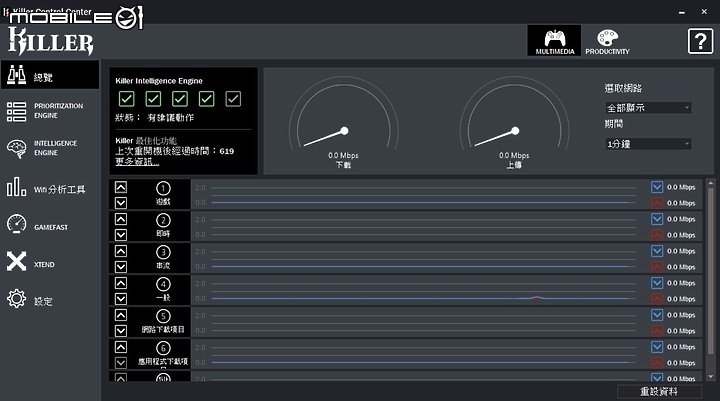Raise priority 2 with up arrow
The image size is (720, 401).
click(121, 219)
